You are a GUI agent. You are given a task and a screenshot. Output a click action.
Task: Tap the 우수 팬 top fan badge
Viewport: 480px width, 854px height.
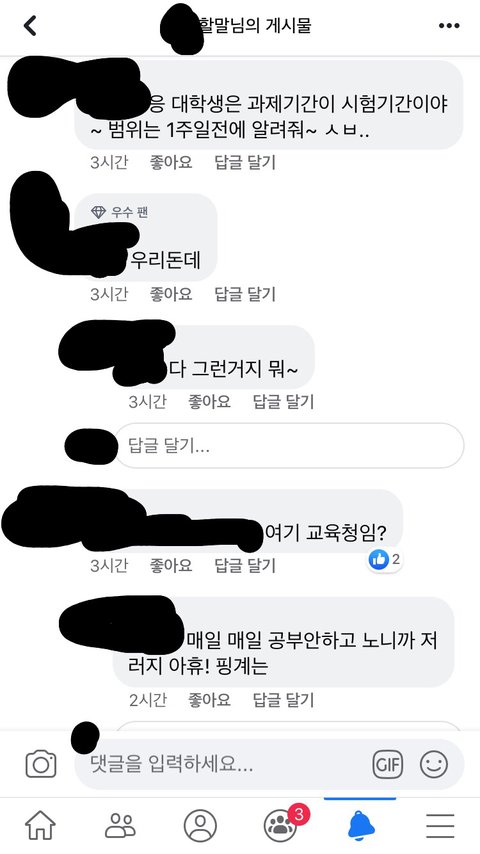point(120,212)
